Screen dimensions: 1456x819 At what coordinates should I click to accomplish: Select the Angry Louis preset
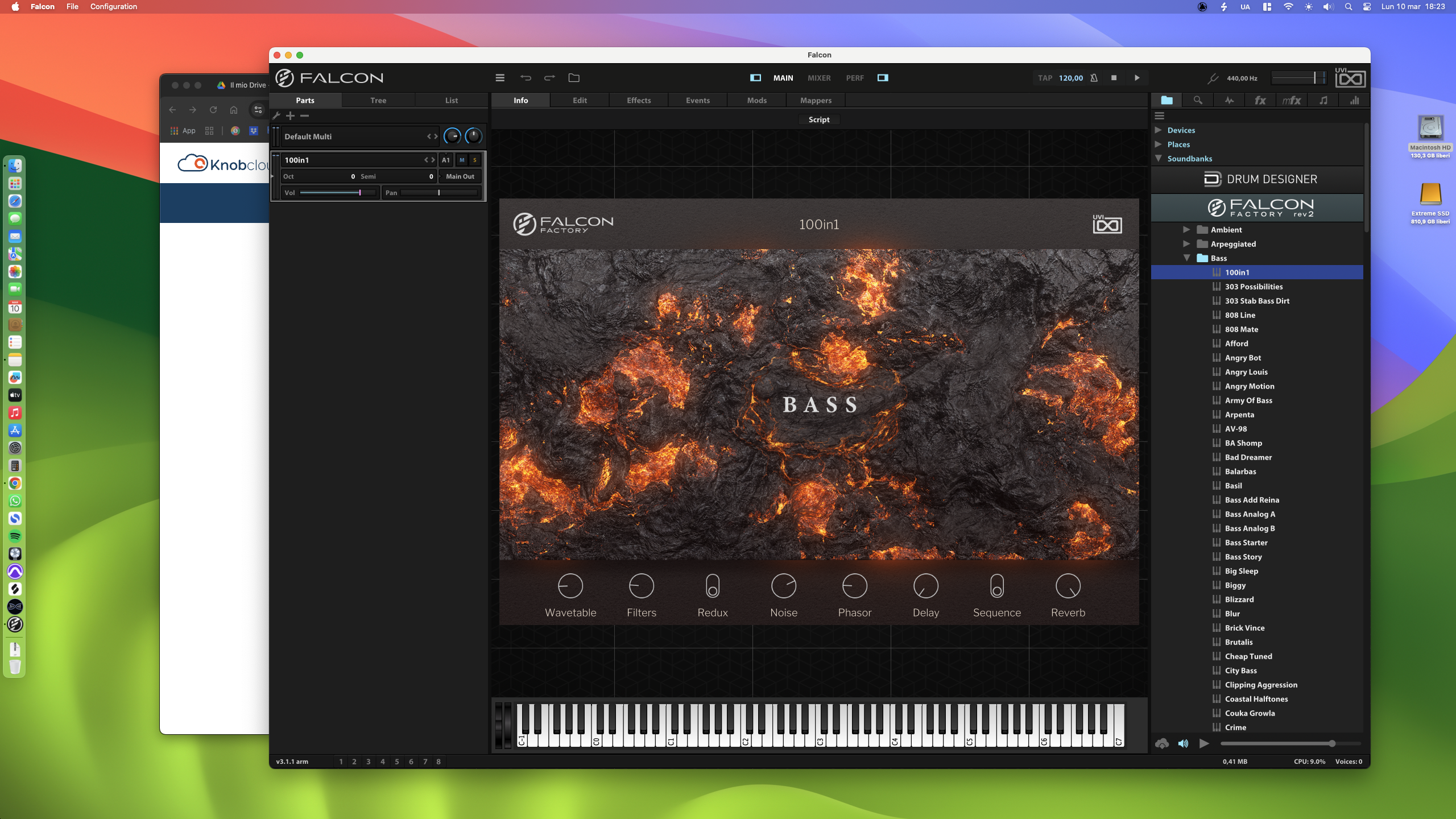[1258, 372]
